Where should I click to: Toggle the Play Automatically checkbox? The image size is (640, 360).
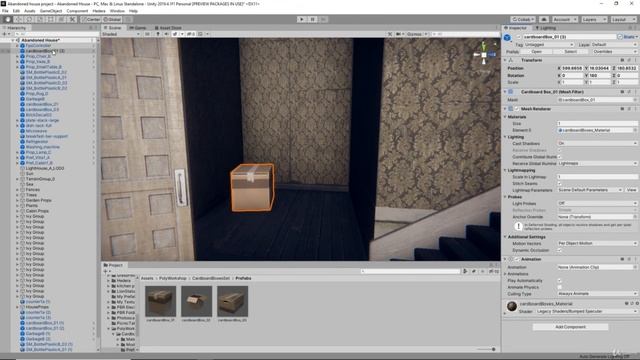click(560, 281)
